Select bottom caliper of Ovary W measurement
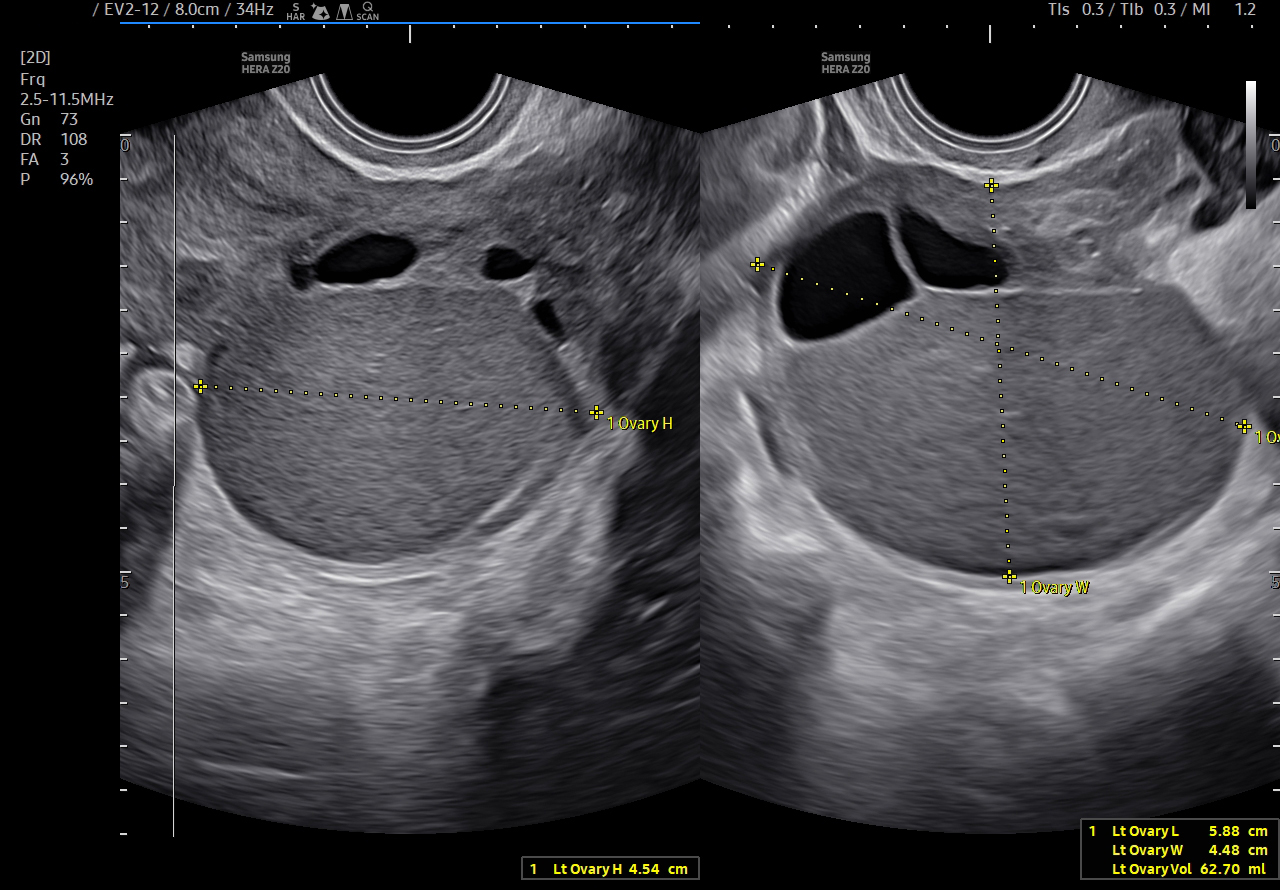Viewport: 1280px width, 890px height. [x=1009, y=577]
